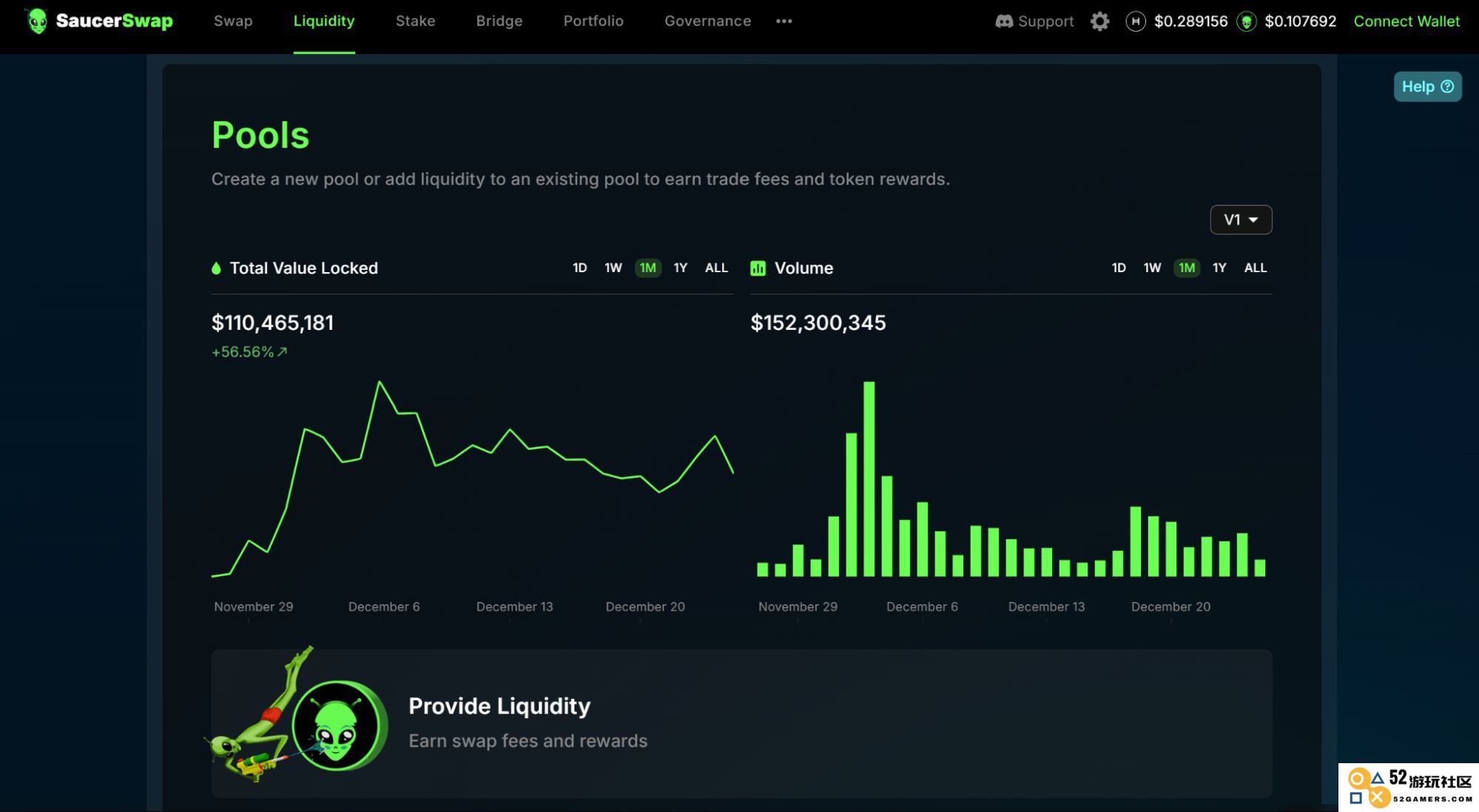The width and height of the screenshot is (1479, 812).
Task: Open the Discord Support link
Action: tap(1034, 21)
